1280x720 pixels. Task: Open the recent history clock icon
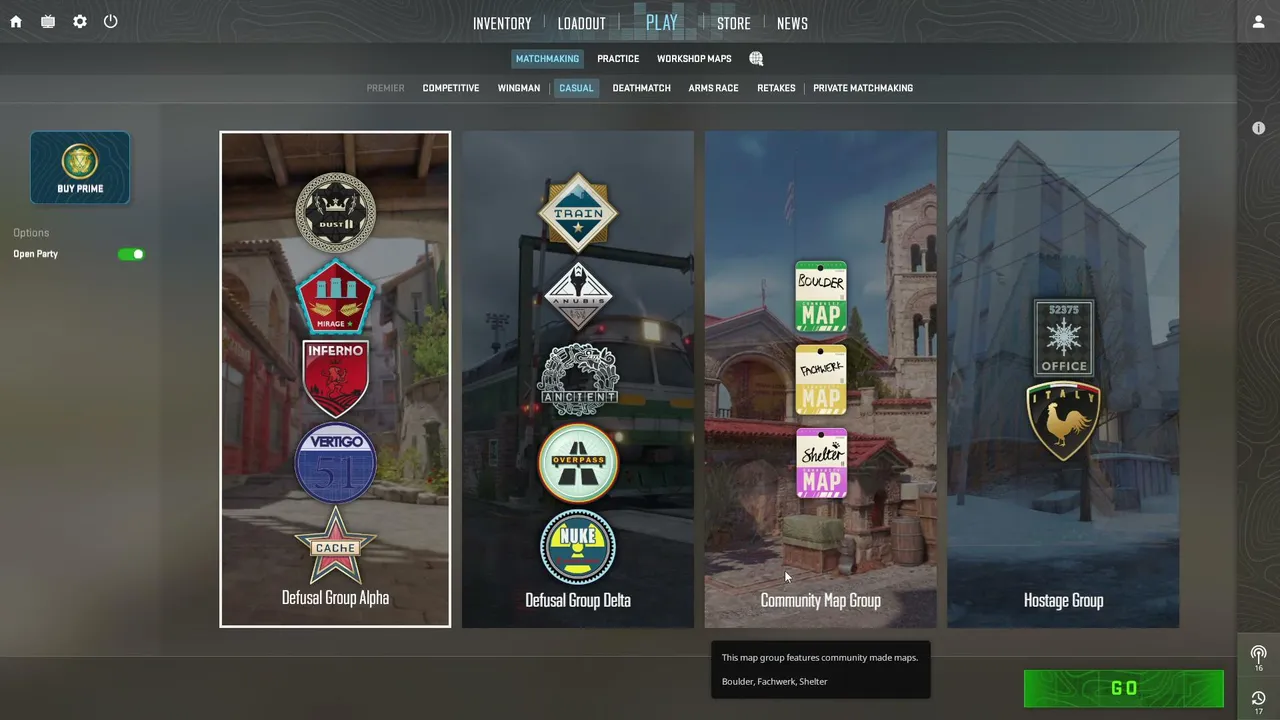[x=1258, y=700]
